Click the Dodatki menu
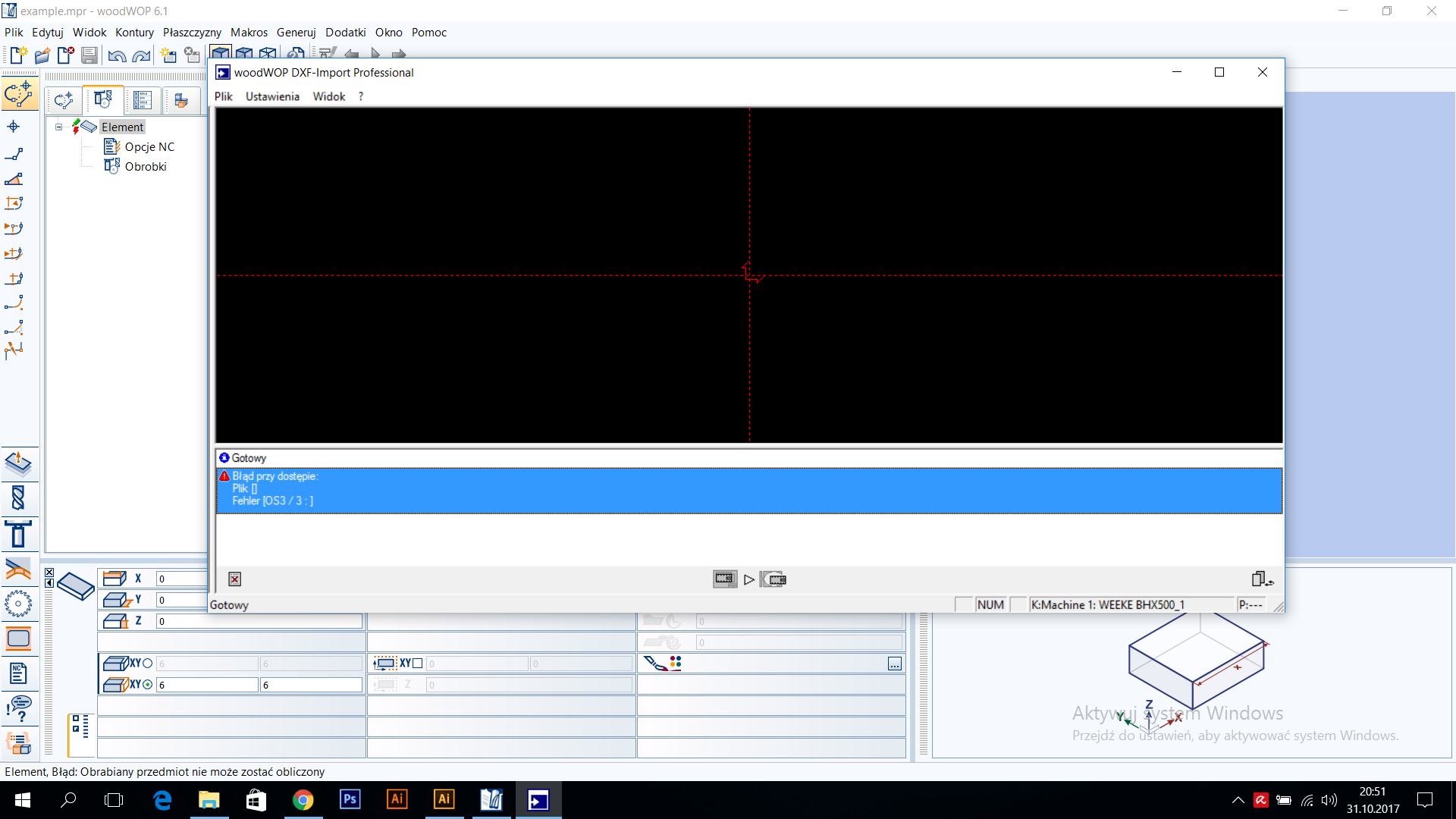The height and width of the screenshot is (819, 1456). [x=346, y=32]
